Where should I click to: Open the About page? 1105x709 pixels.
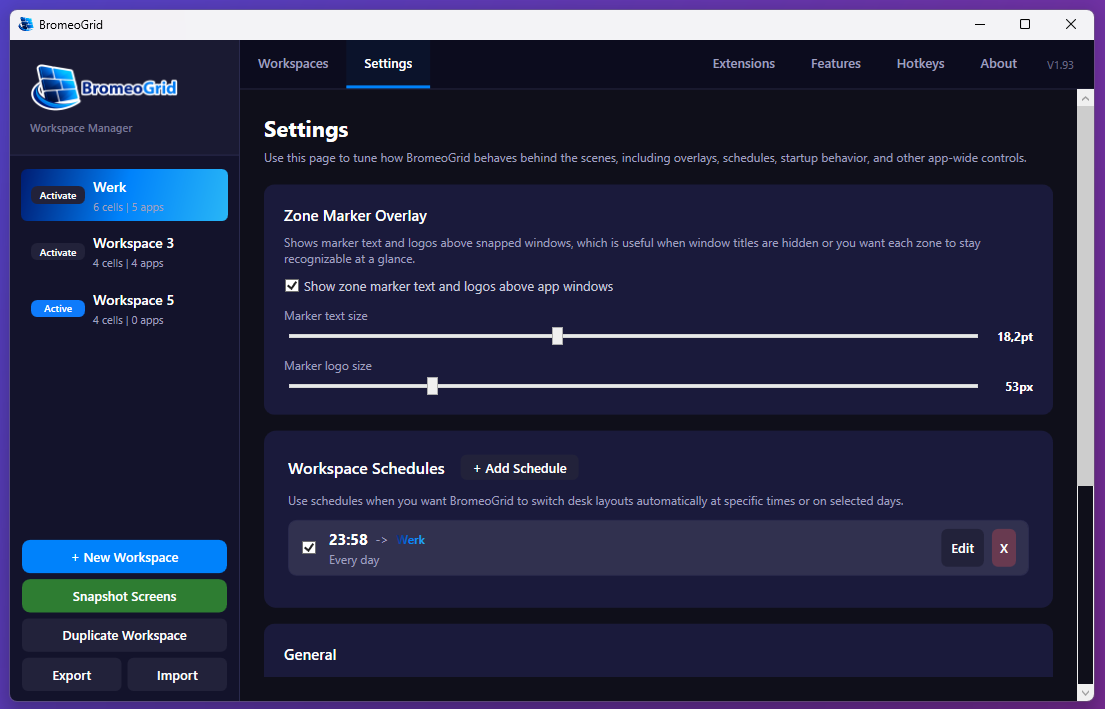(x=998, y=63)
